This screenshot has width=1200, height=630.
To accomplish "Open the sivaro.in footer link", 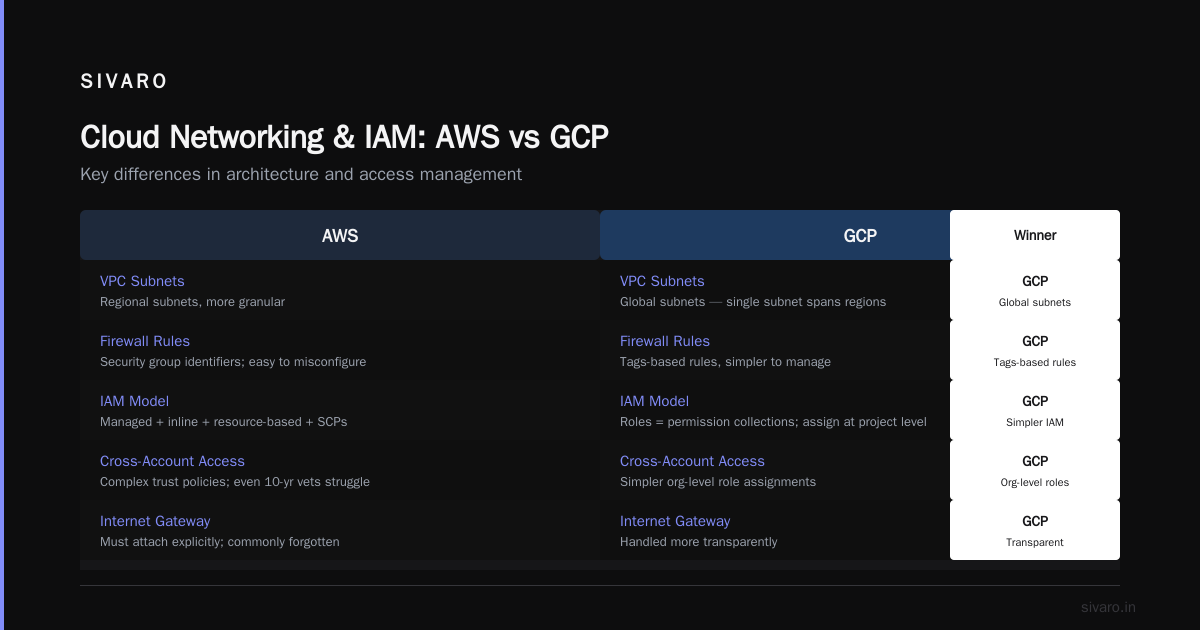I will coord(1108,607).
